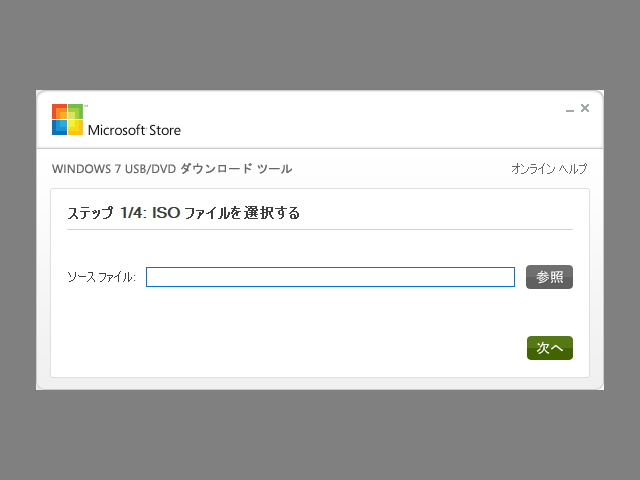Click the 参照 browse button
Image resolution: width=640 pixels, height=480 pixels.
tap(549, 277)
